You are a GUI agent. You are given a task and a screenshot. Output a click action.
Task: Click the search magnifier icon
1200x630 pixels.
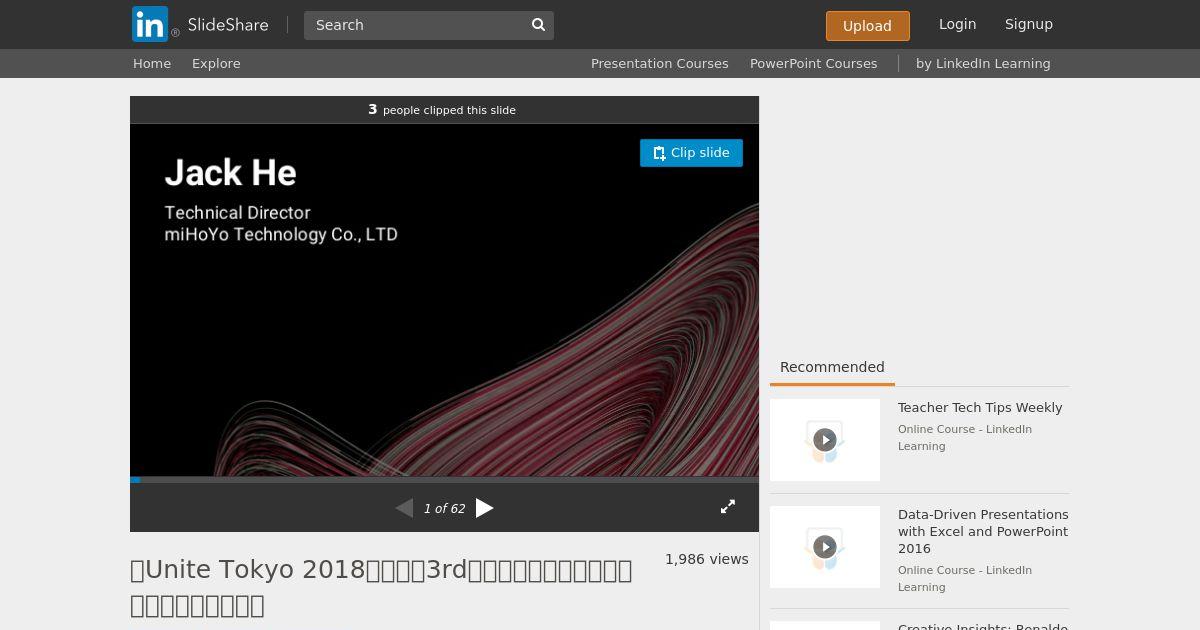(x=538, y=25)
